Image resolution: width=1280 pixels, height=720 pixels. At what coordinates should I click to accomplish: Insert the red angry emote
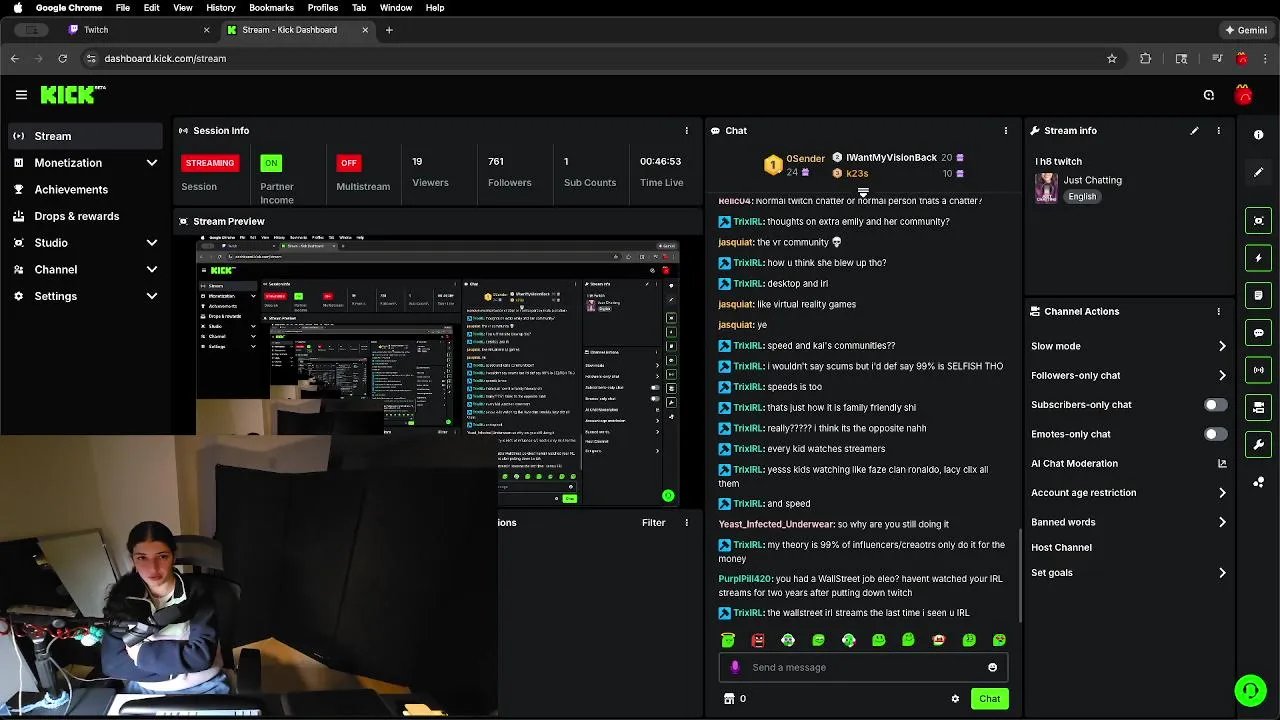(x=758, y=640)
